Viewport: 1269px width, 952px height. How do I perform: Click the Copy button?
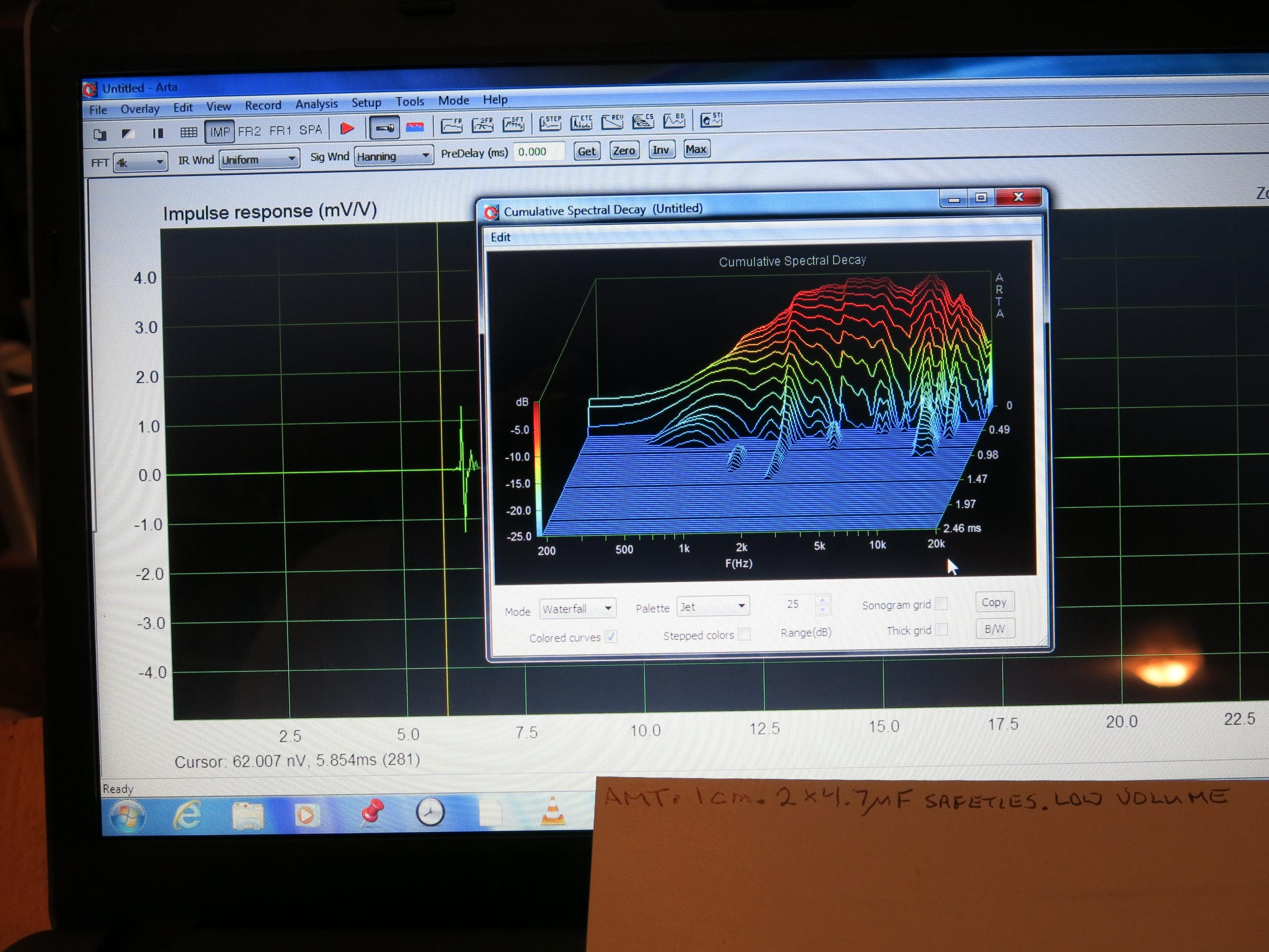tap(994, 602)
